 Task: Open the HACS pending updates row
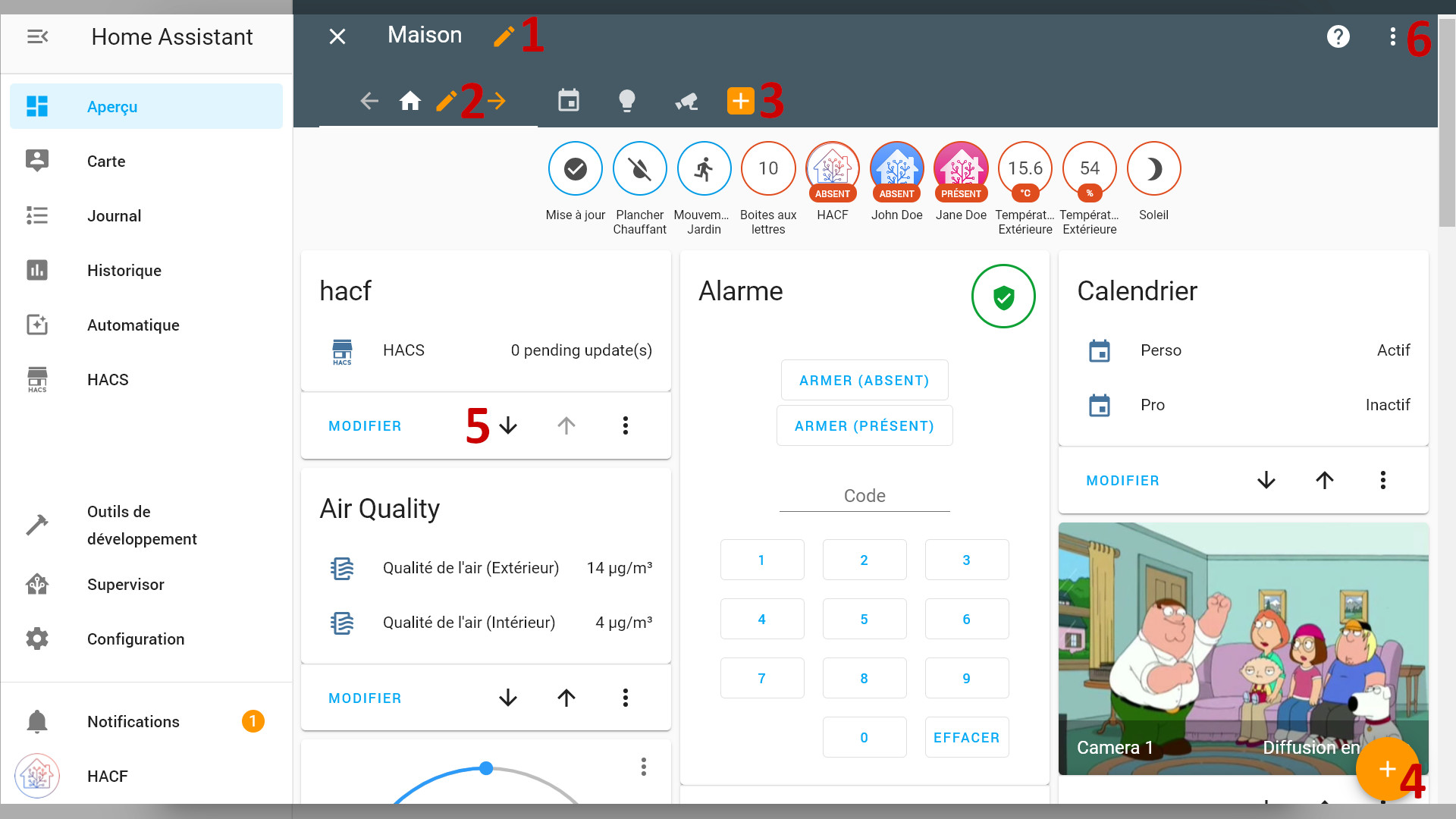(x=486, y=350)
